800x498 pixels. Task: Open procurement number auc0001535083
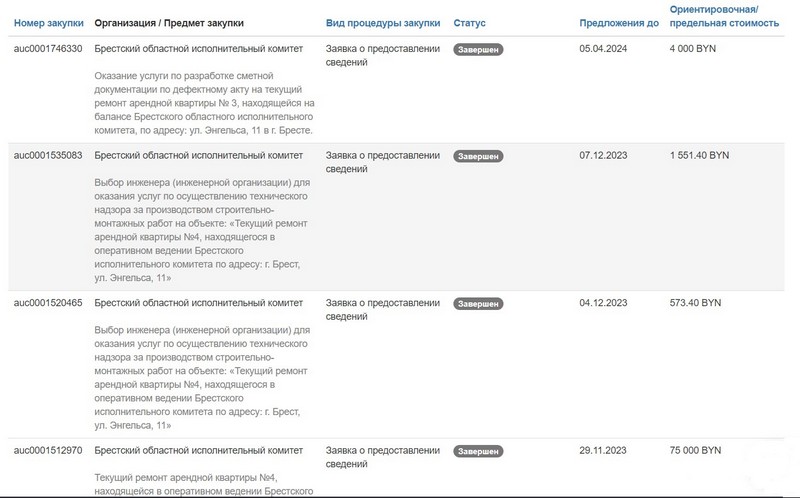pos(48,156)
